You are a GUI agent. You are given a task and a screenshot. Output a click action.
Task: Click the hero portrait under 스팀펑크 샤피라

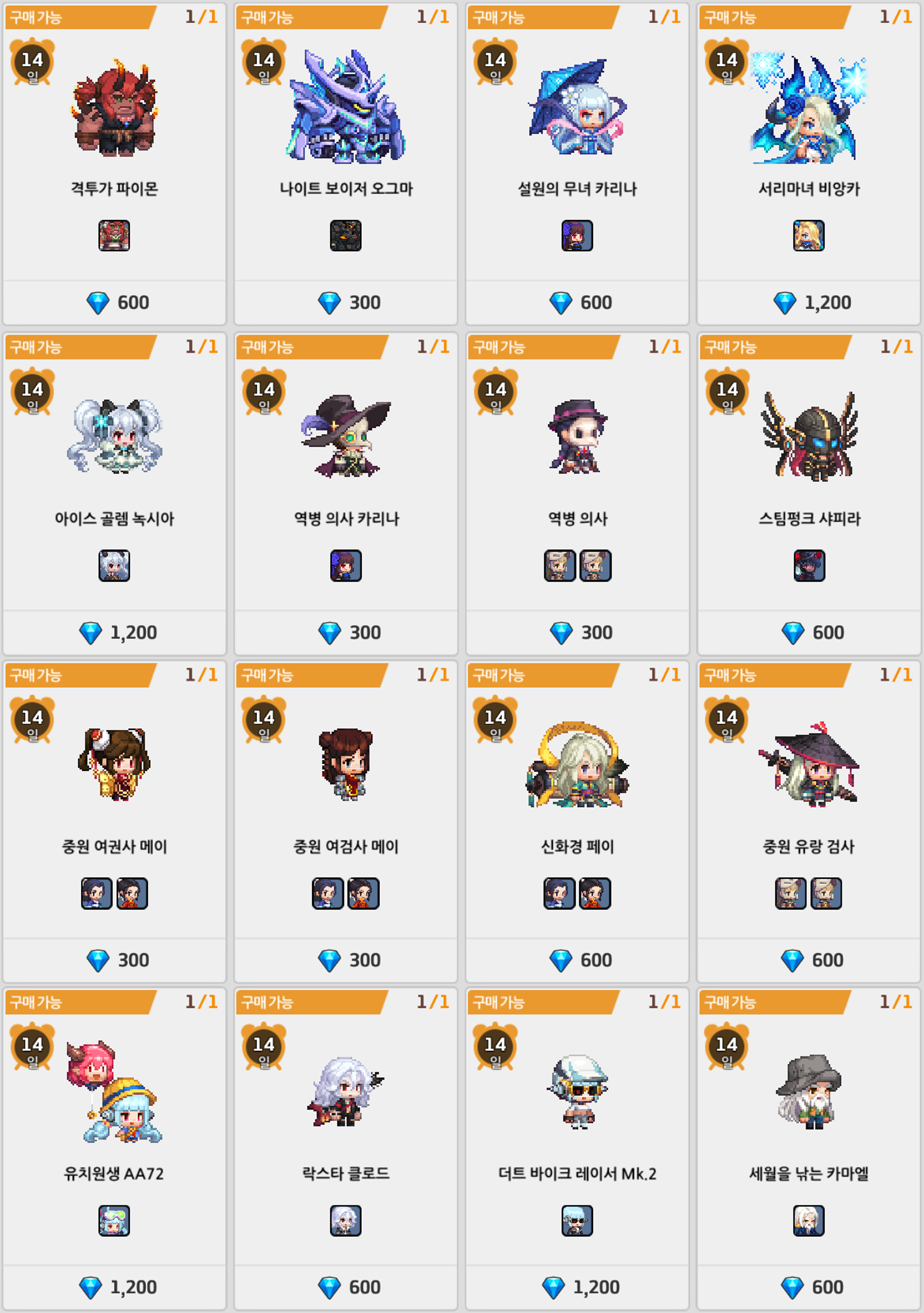(x=809, y=566)
